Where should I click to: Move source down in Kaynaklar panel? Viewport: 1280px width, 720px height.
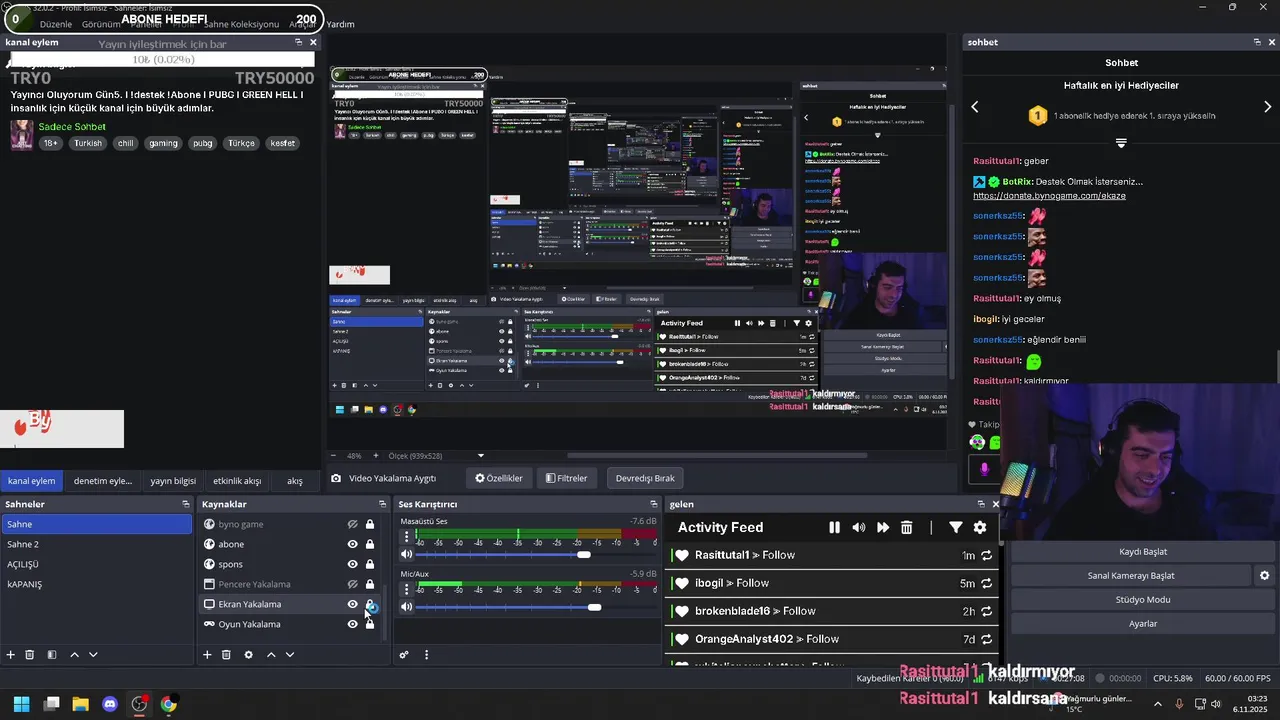(290, 655)
